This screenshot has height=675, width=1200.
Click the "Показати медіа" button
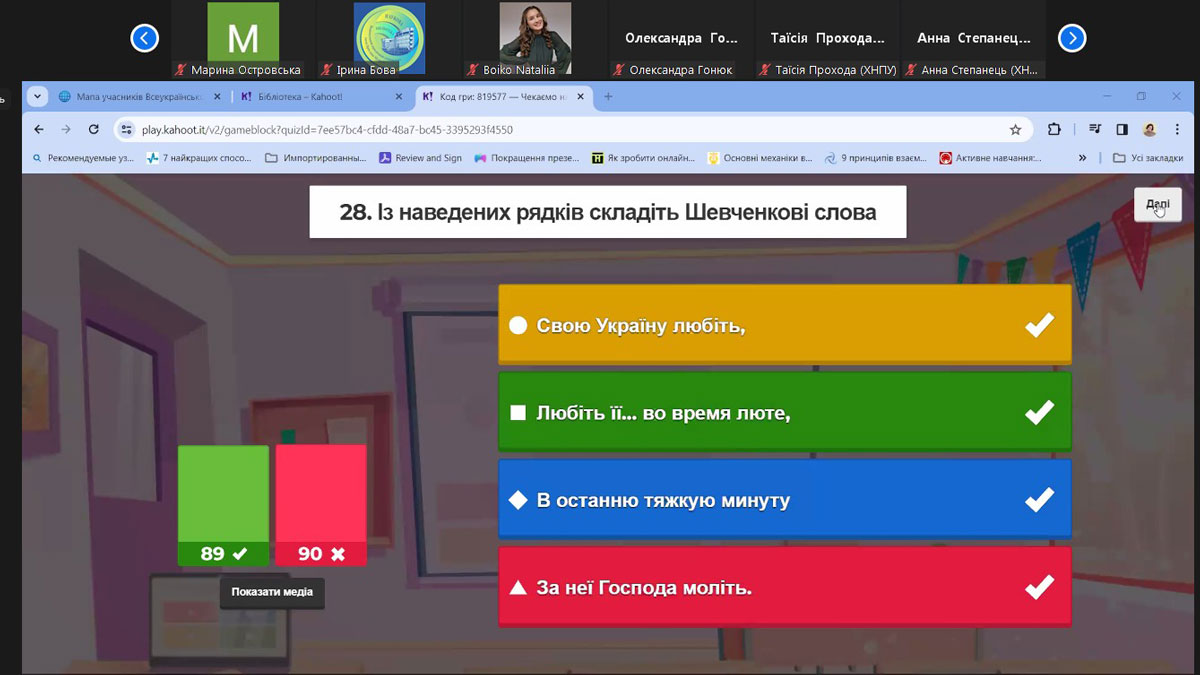pyautogui.click(x=272, y=592)
